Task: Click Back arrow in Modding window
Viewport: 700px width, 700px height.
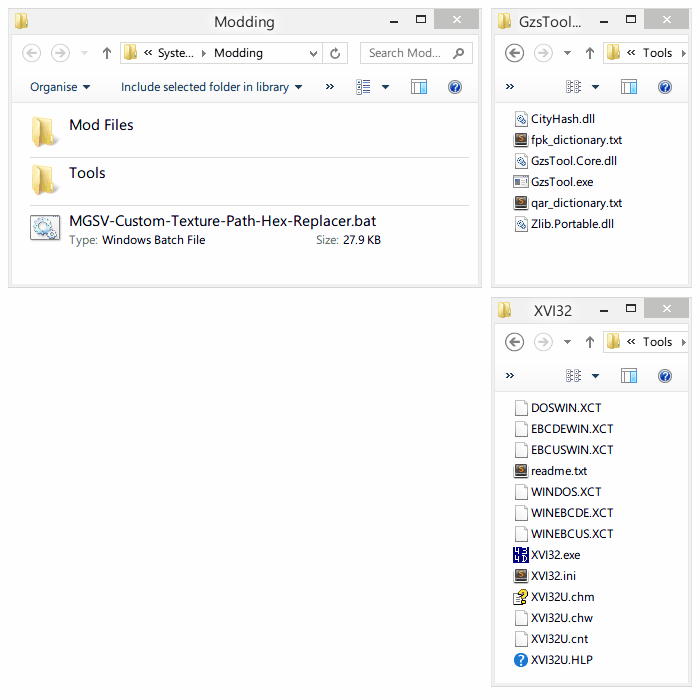Action: tap(32, 53)
